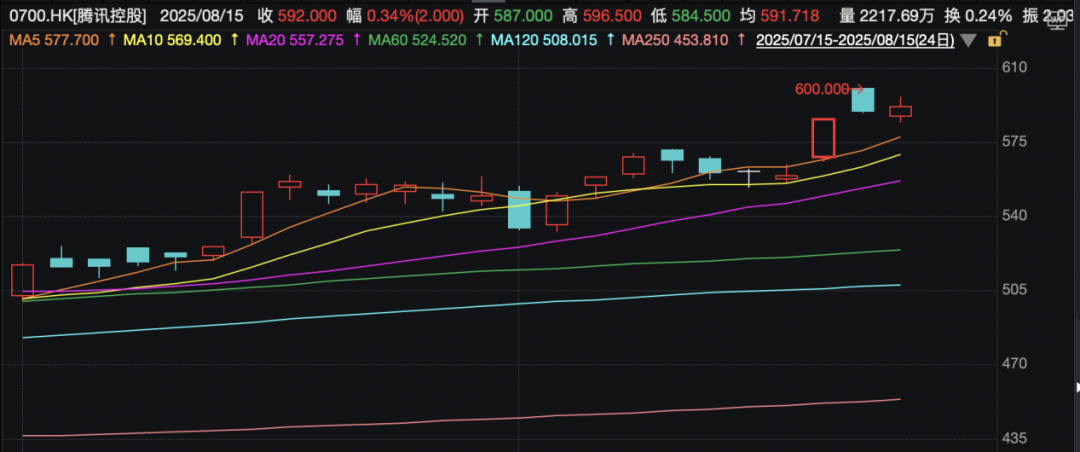Select the MA5 577.700 indicator label
This screenshot has height=452, width=1080.
(x=52, y=41)
